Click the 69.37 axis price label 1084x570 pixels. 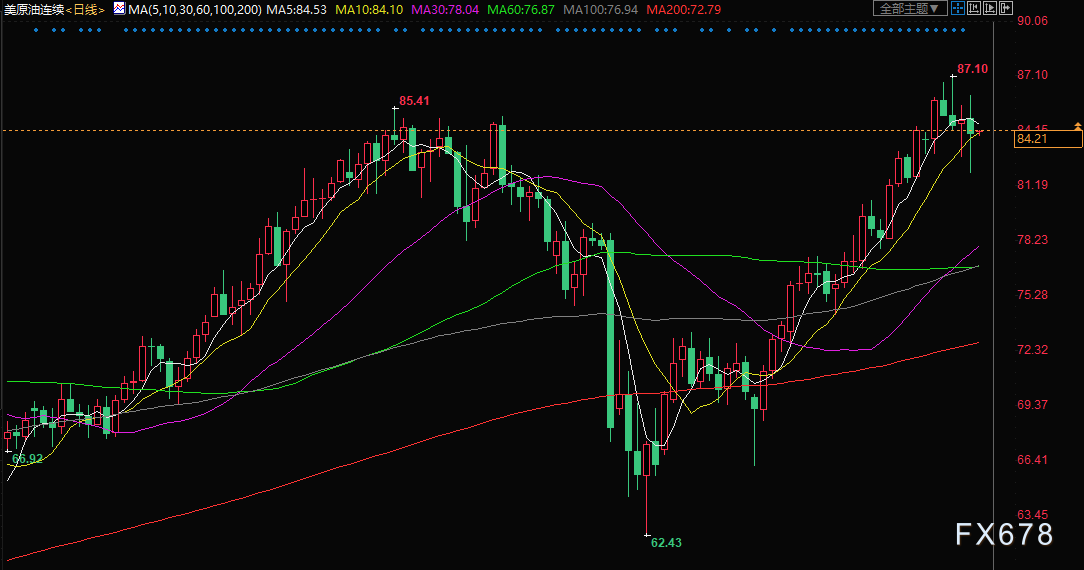[x=1032, y=404]
